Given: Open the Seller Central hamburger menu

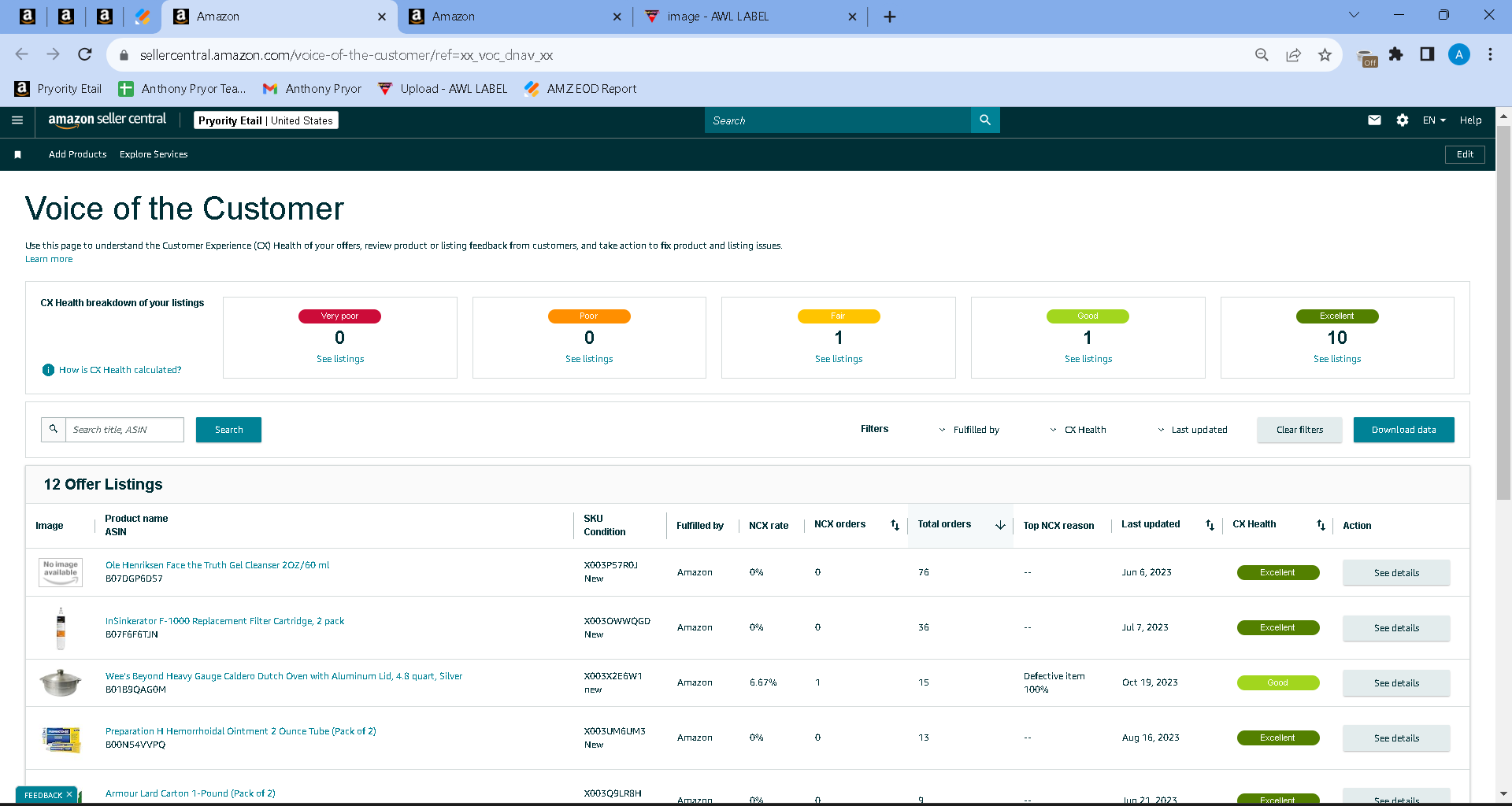Looking at the screenshot, I should point(17,120).
